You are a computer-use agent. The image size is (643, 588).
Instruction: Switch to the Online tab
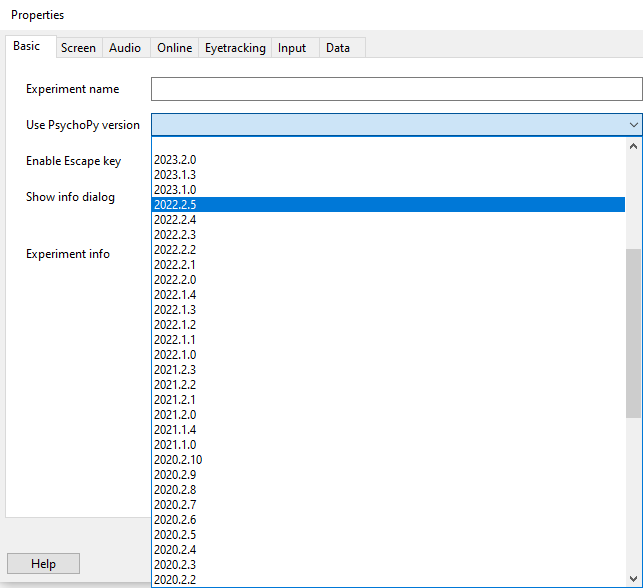175,48
